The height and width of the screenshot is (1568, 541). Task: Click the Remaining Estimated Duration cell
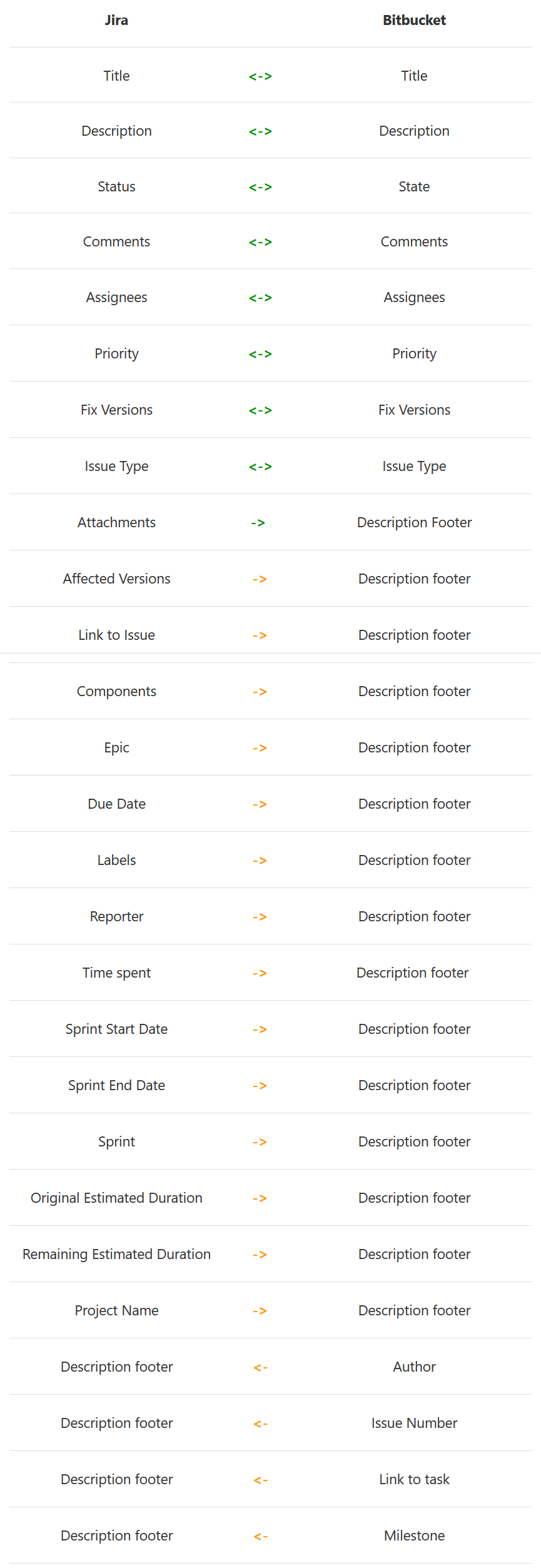[x=116, y=1254]
